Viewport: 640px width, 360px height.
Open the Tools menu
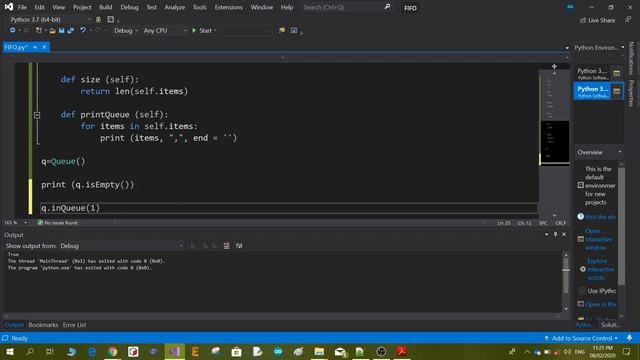tap(200, 7)
